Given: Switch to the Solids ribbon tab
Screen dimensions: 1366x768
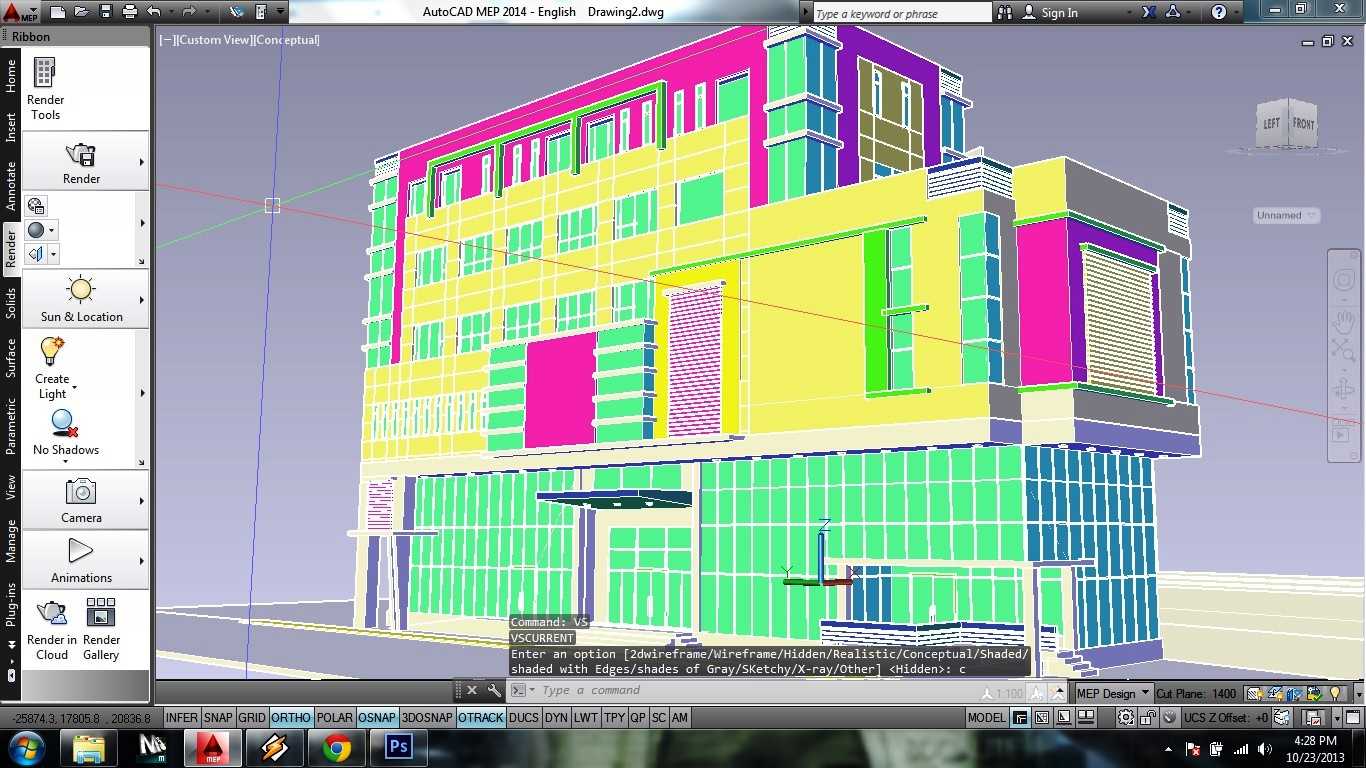Looking at the screenshot, I should pyautogui.click(x=11, y=303).
